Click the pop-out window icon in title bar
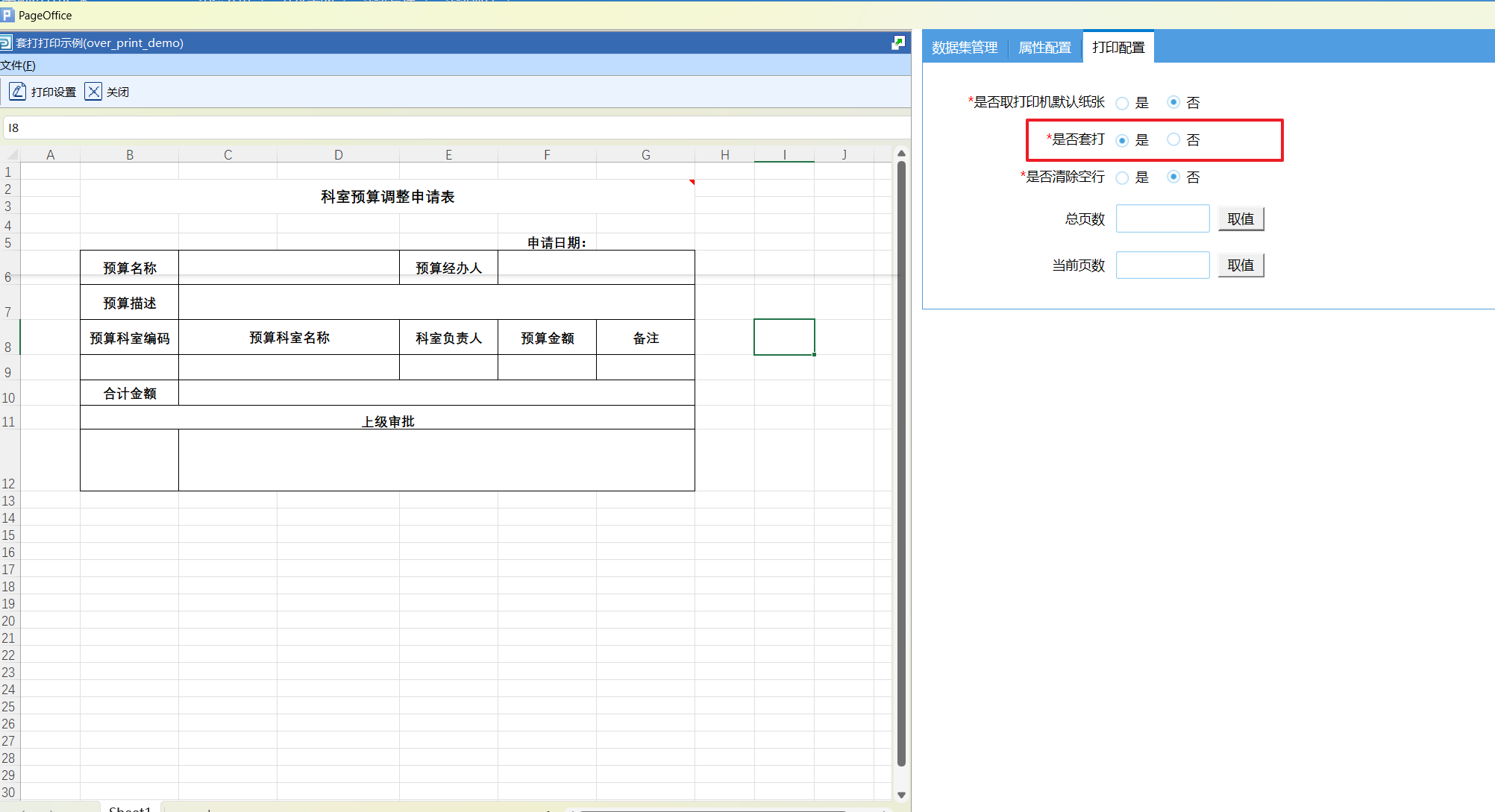The height and width of the screenshot is (812, 1495). (x=898, y=43)
